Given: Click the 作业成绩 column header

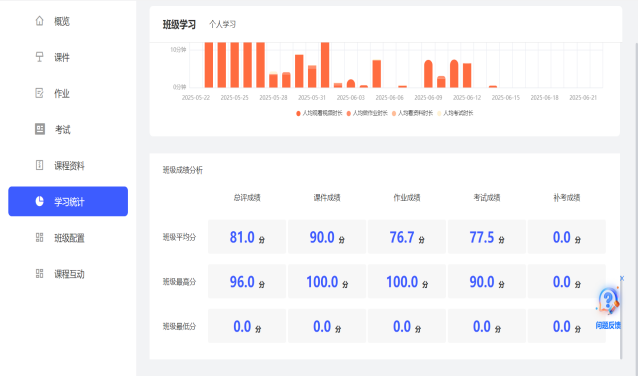Looking at the screenshot, I should pos(406,198).
